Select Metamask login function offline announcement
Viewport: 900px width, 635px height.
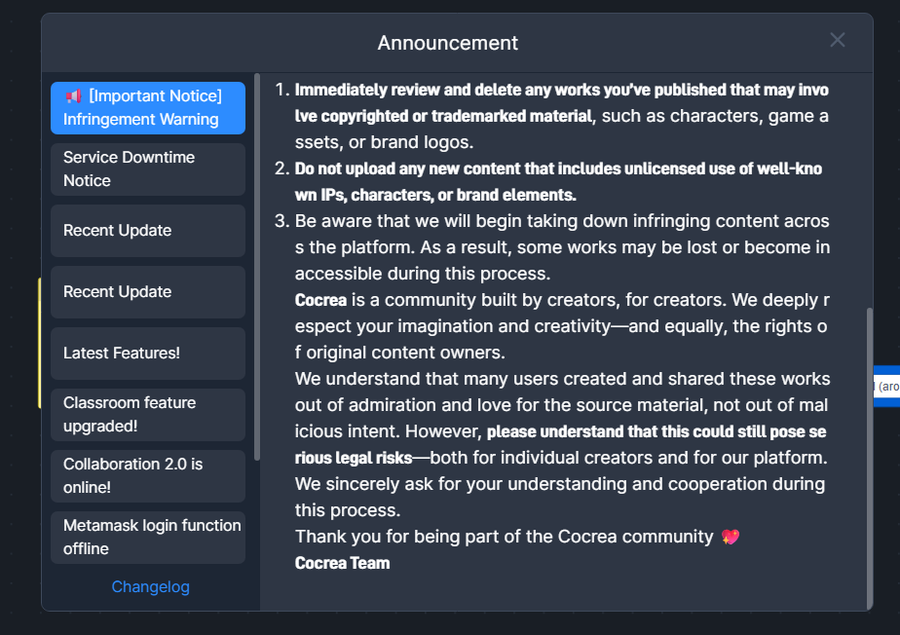point(148,538)
